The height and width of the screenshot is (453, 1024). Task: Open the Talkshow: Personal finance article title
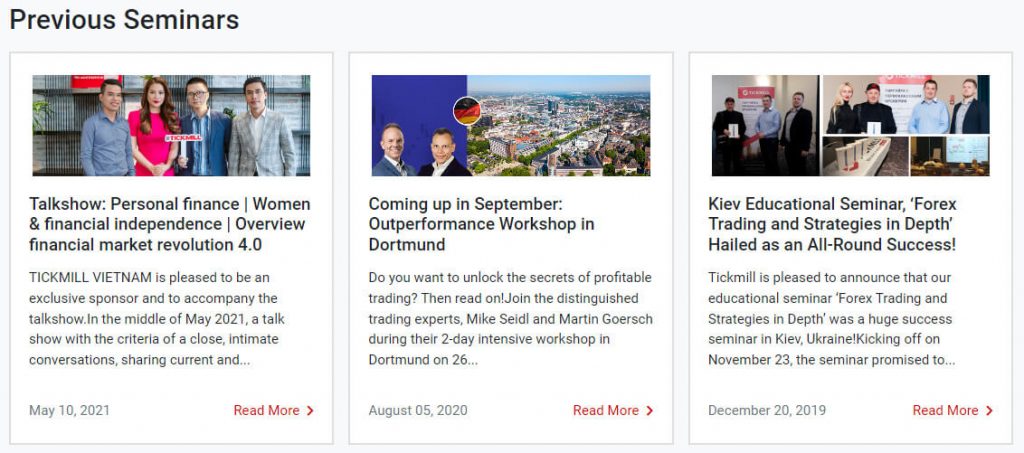pyautogui.click(x=170, y=224)
